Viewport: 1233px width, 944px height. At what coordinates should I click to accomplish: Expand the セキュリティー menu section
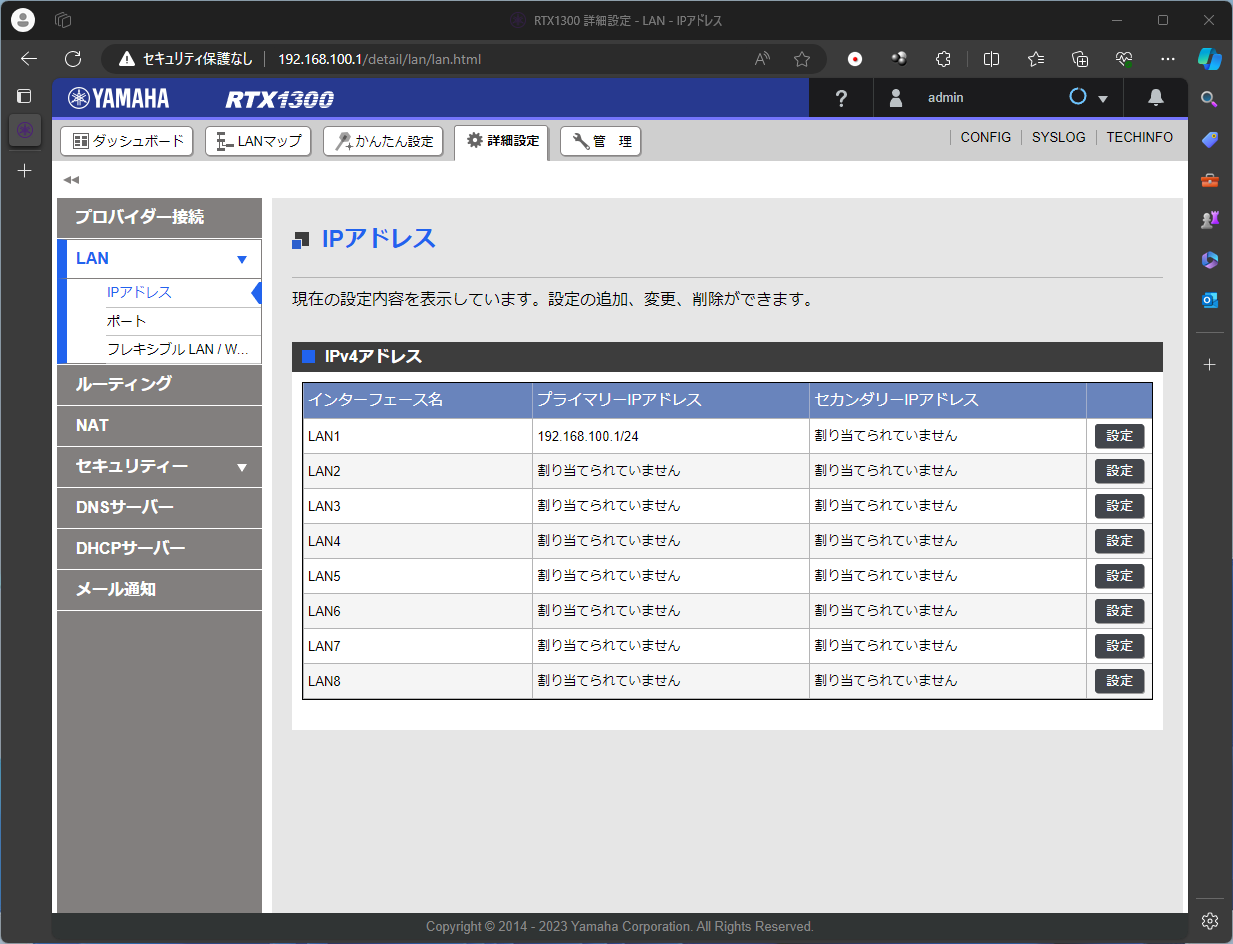coord(159,466)
